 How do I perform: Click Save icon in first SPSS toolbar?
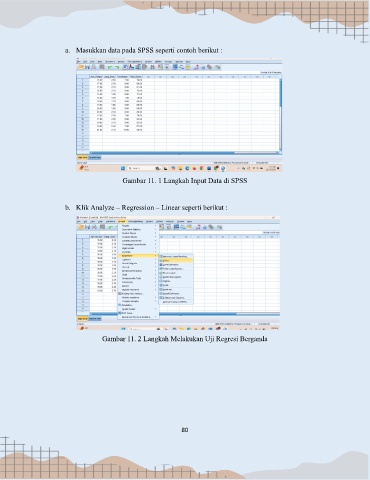87,67
